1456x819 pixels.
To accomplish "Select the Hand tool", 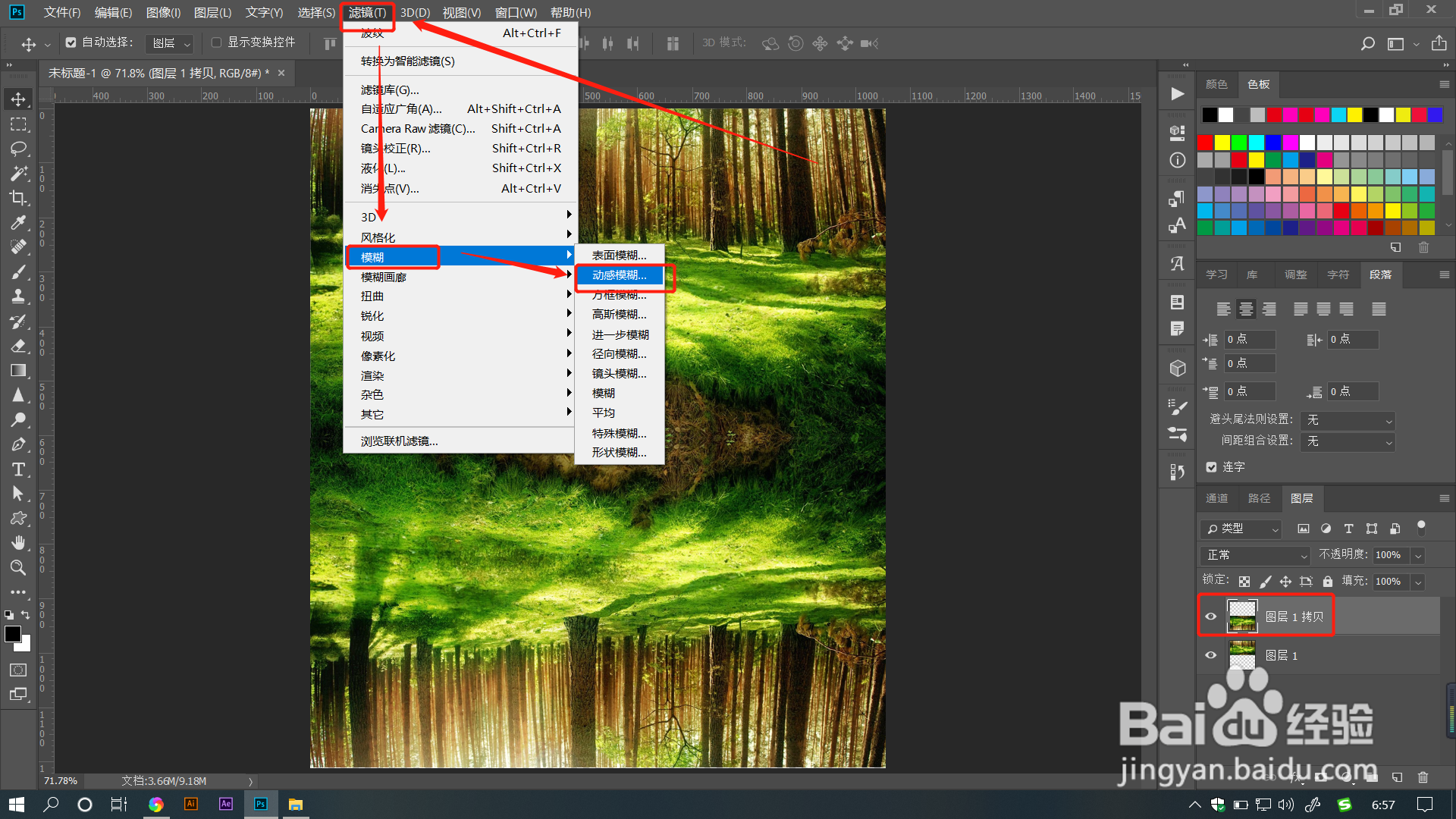I will 19,542.
